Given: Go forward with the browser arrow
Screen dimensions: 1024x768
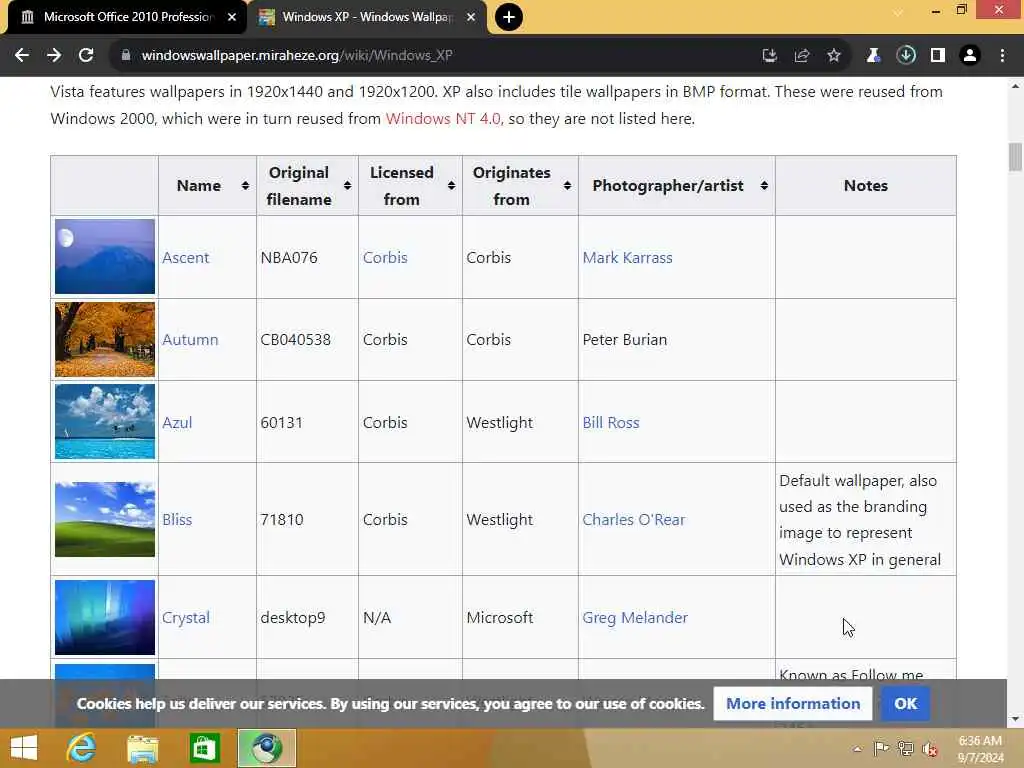Looking at the screenshot, I should pyautogui.click(x=54, y=56).
